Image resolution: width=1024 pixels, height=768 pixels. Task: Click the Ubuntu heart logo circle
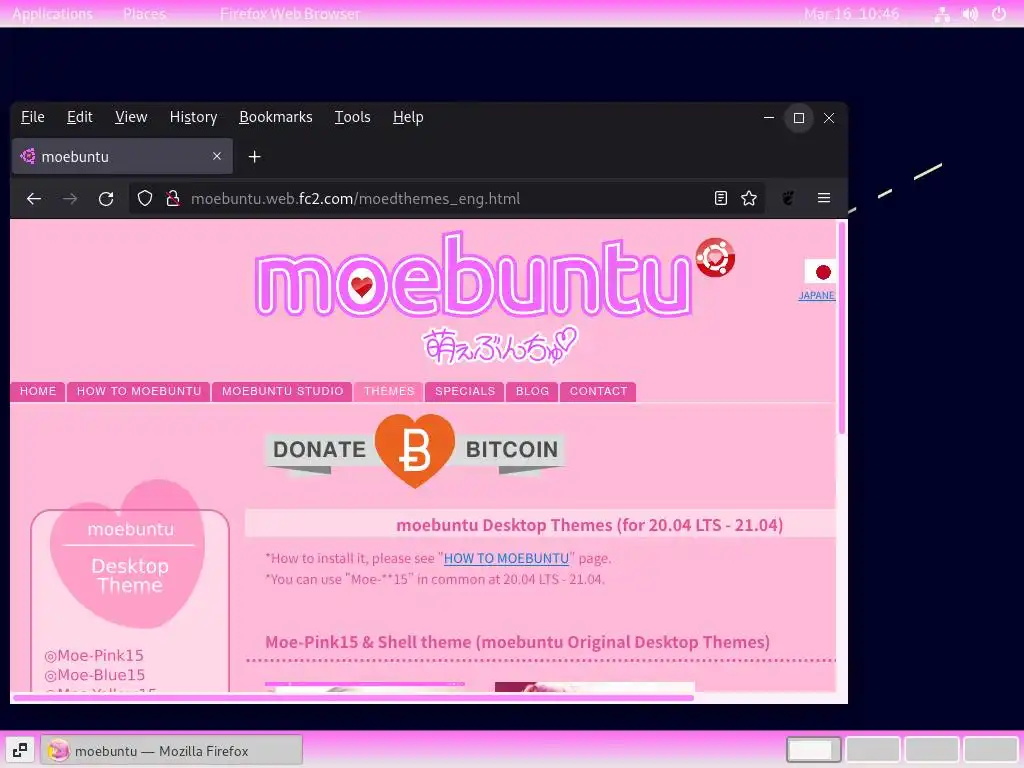715,257
